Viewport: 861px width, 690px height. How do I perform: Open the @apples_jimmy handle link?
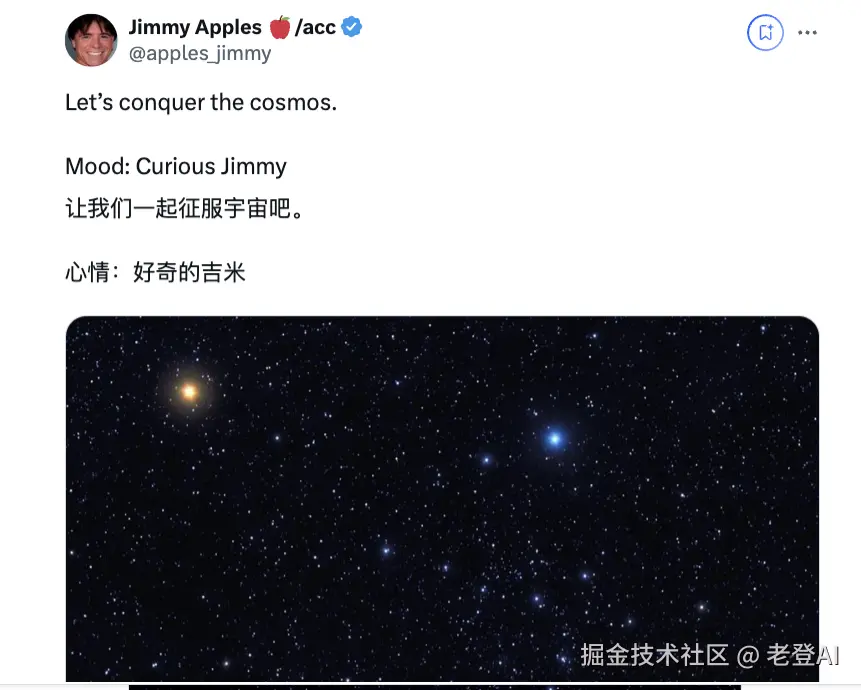tap(200, 54)
